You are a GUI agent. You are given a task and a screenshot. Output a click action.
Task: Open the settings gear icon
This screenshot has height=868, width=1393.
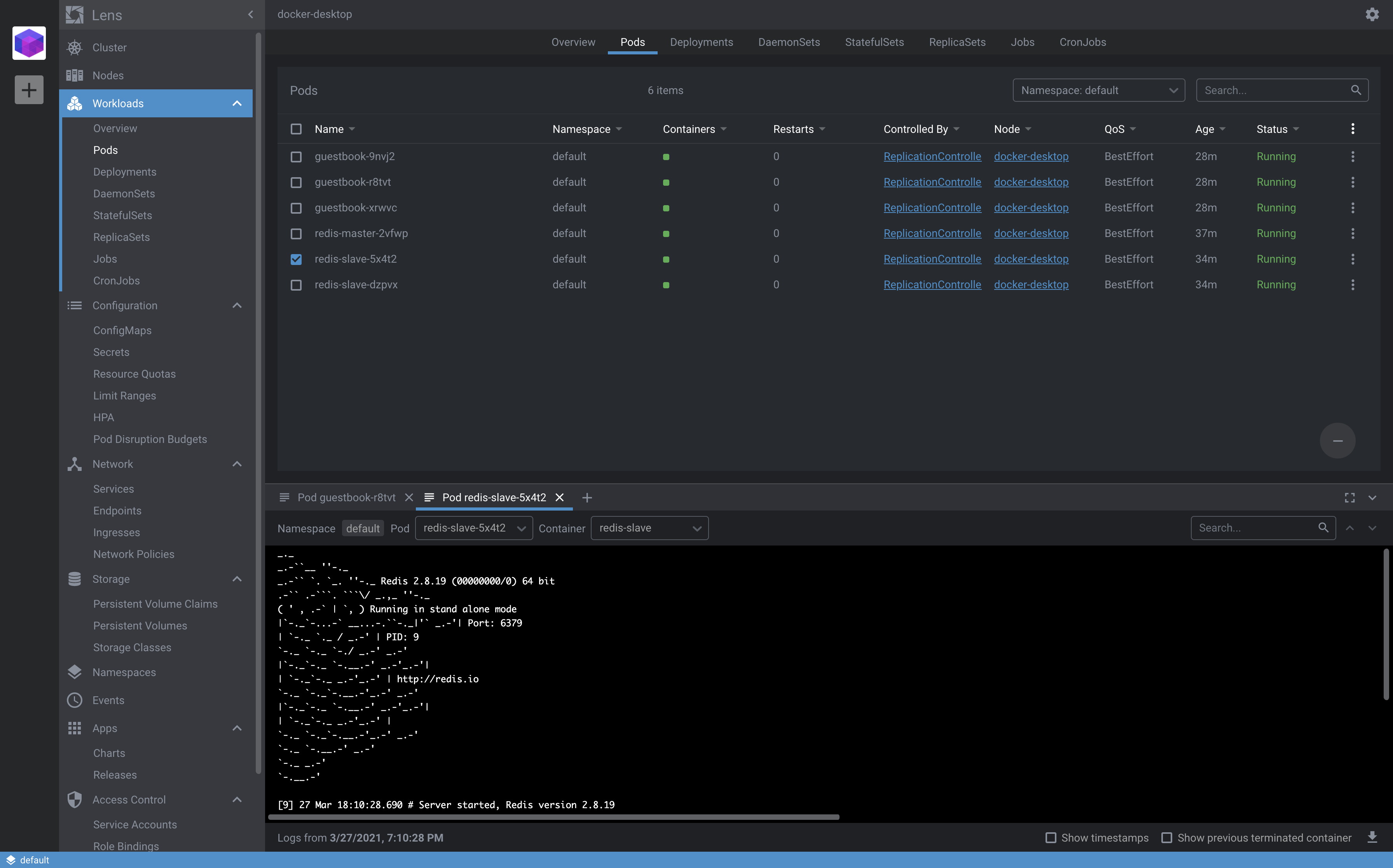[x=1372, y=14]
